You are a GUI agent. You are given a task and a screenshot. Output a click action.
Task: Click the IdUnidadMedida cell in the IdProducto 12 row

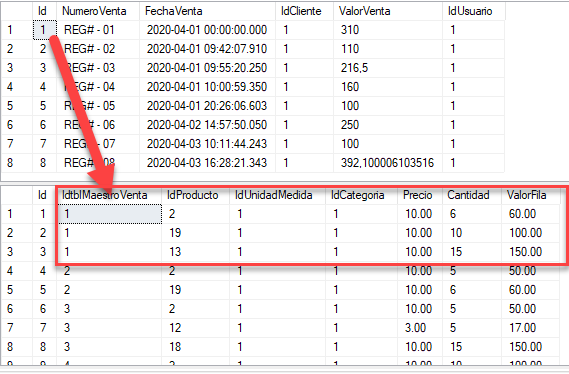click(x=278, y=328)
